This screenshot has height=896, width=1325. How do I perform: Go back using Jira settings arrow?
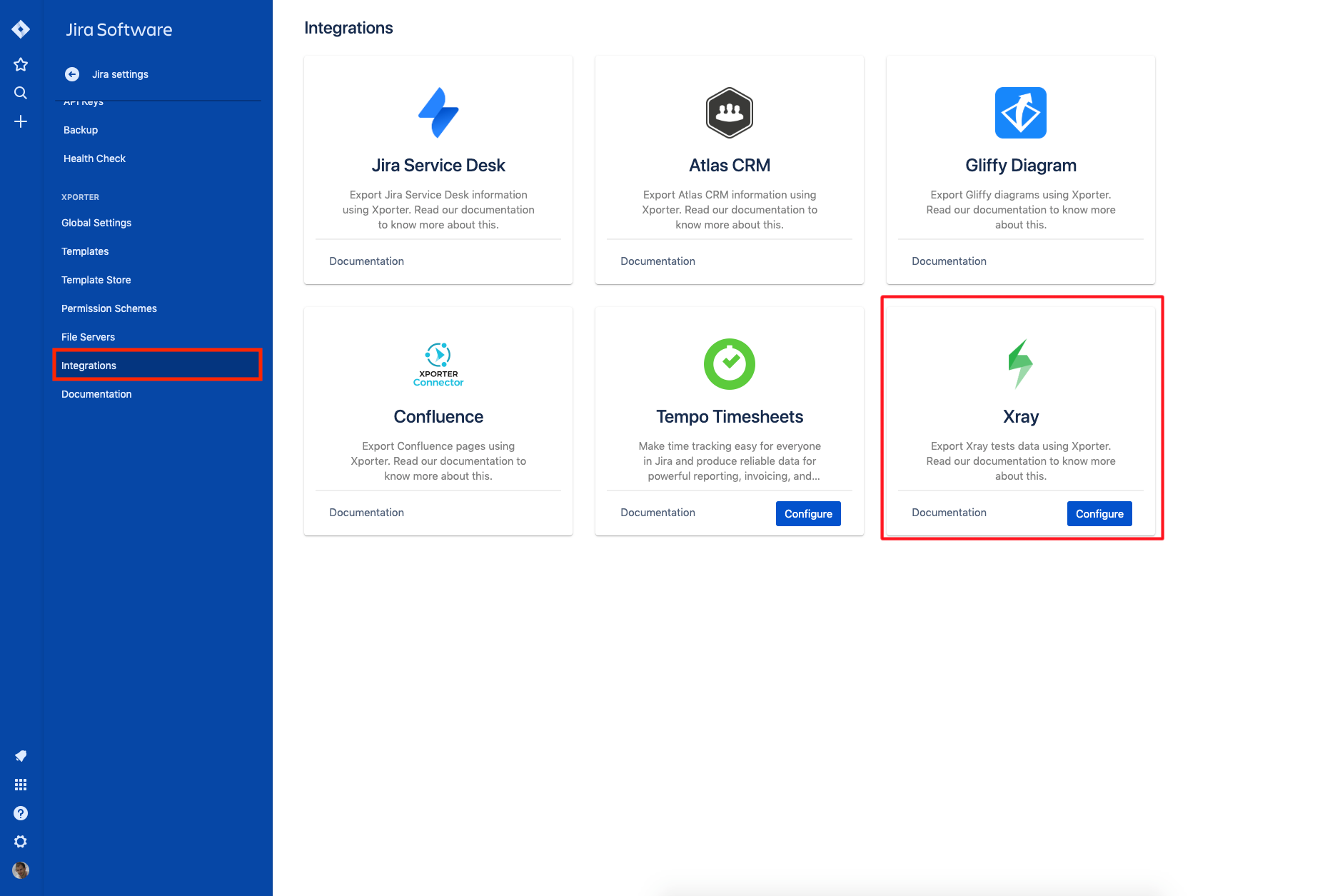[72, 74]
